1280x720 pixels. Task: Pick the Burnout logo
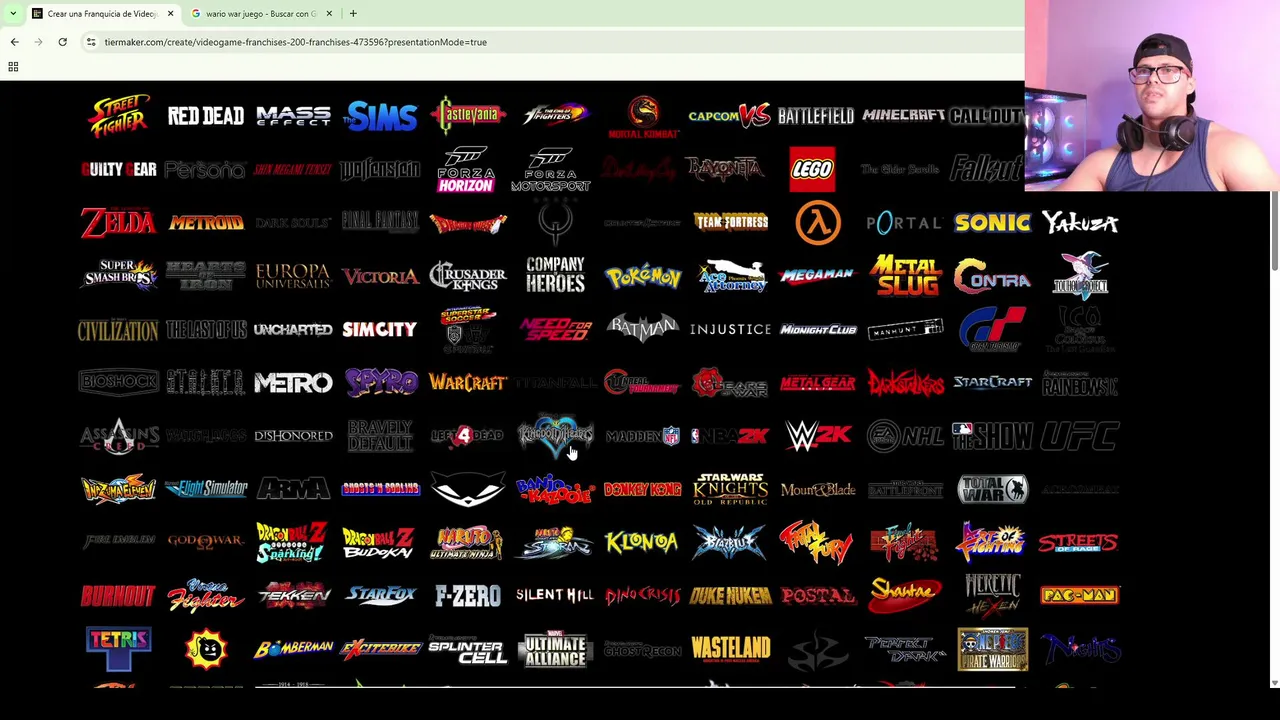coord(118,596)
